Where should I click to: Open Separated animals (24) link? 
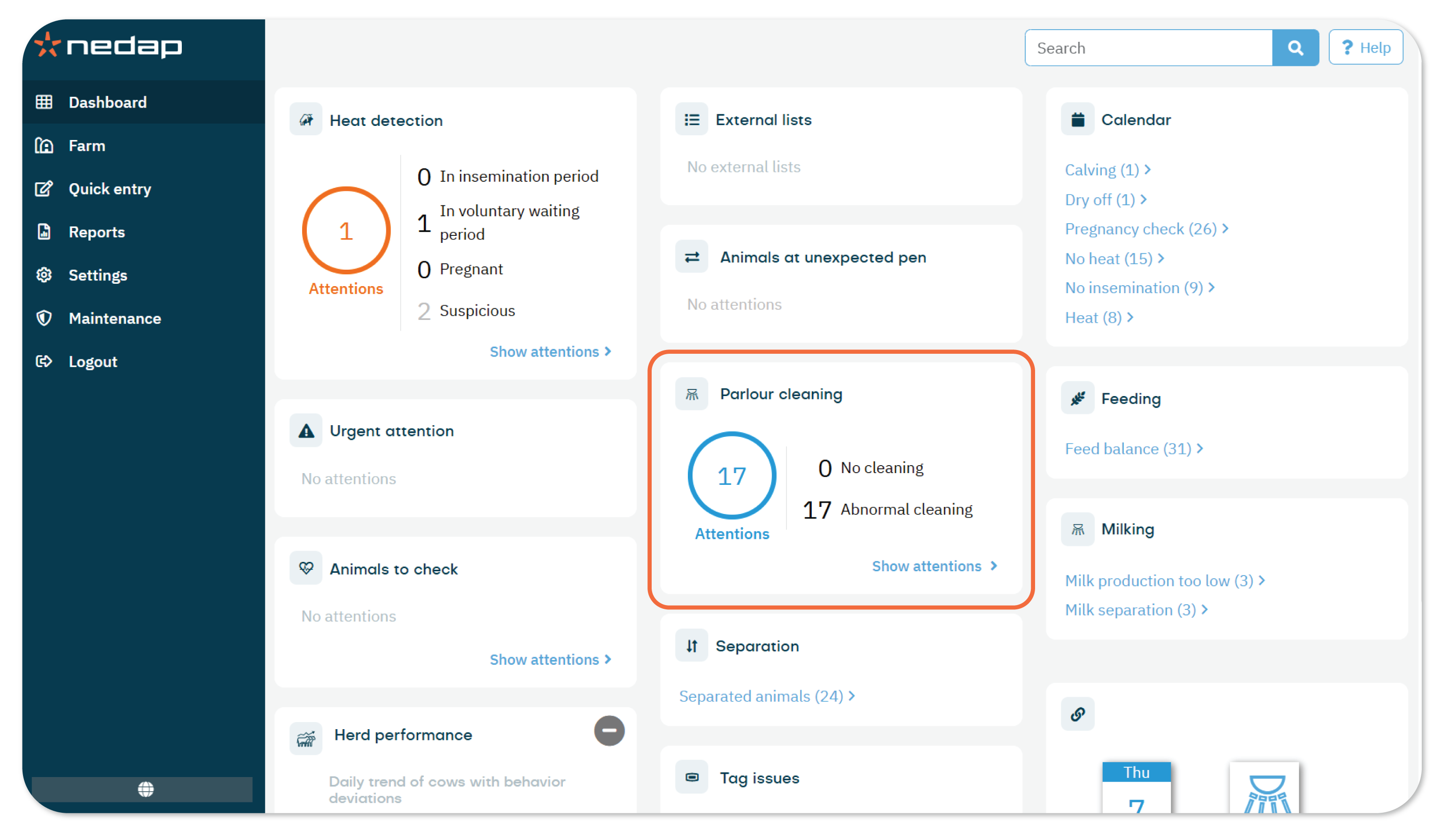[767, 696]
